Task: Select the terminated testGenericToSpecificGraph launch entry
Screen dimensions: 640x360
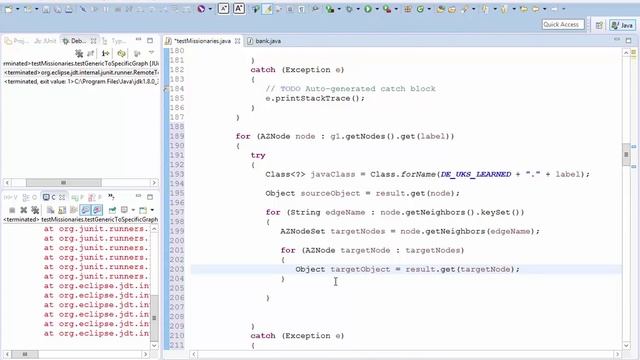Action: pos(81,63)
